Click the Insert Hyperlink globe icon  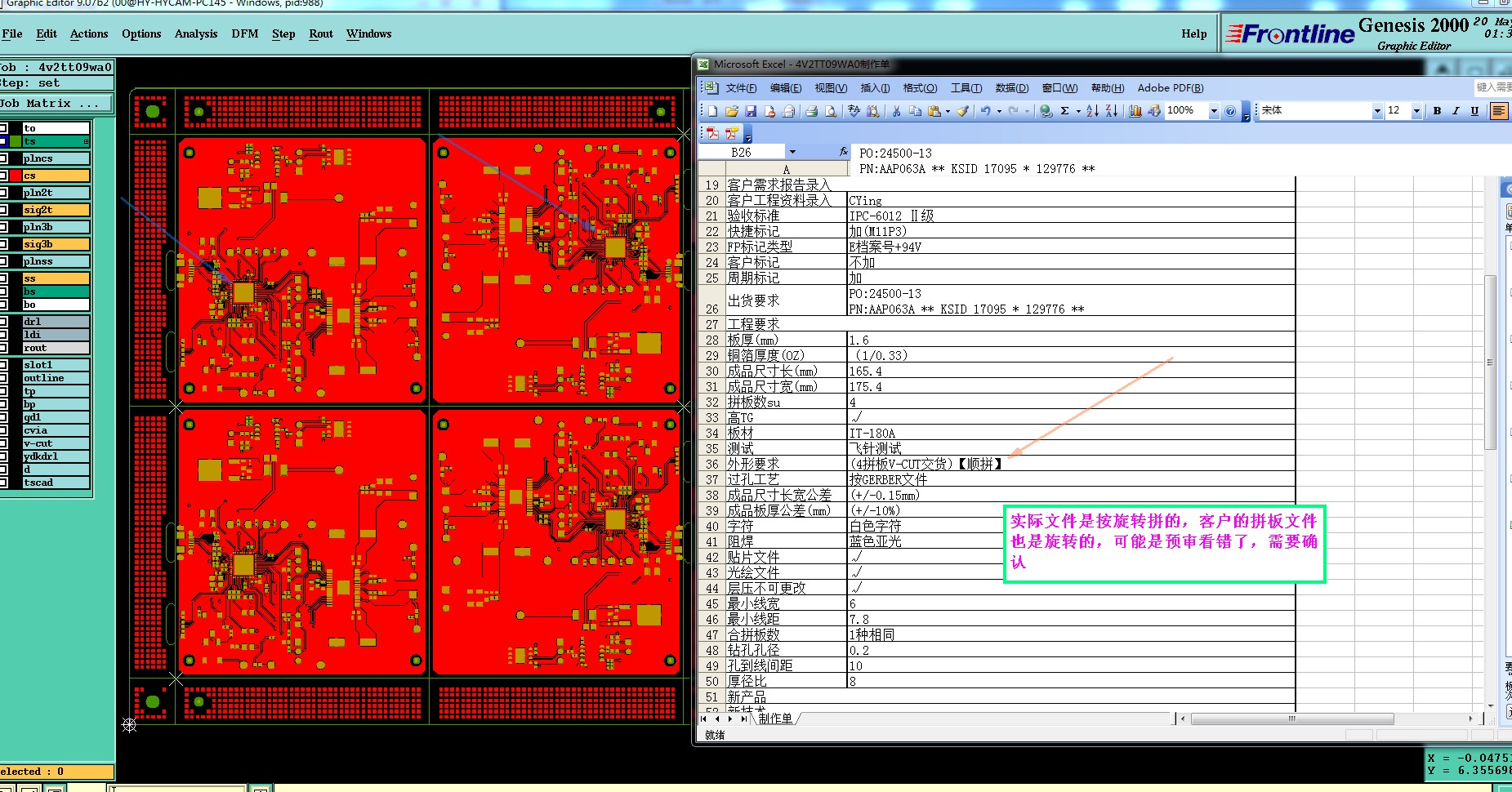click(x=1046, y=111)
